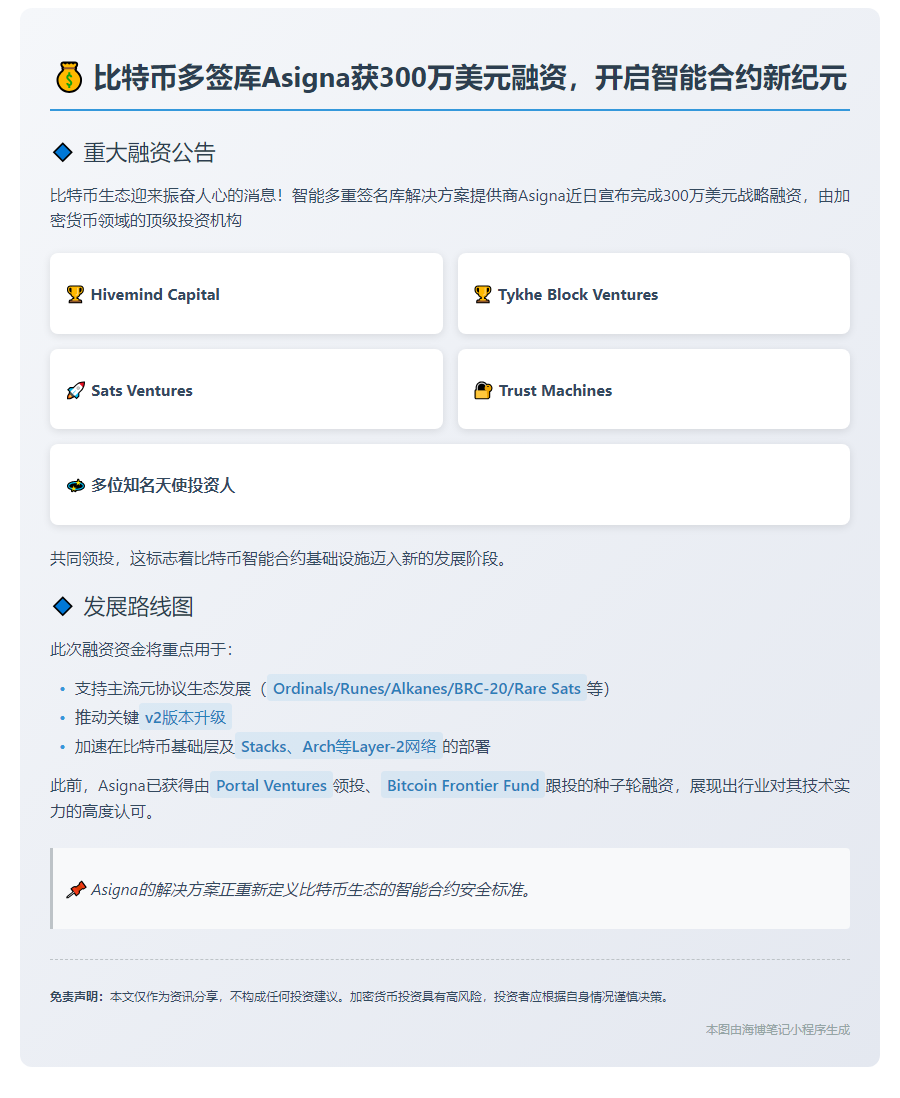Click the 免责声明 bold label

pyautogui.click(x=76, y=996)
